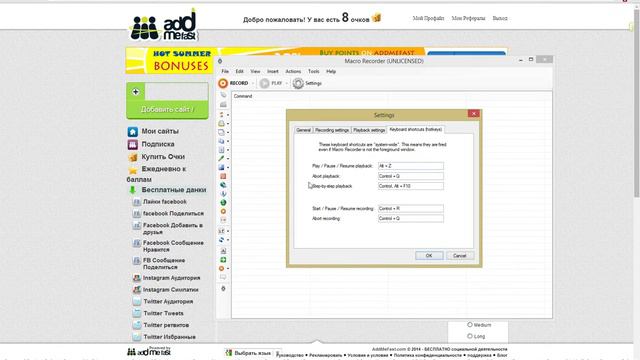Viewport: 640px width, 360px height.
Task: Click the Start / Pause / Resume recording hotkey field
Action: click(411, 209)
